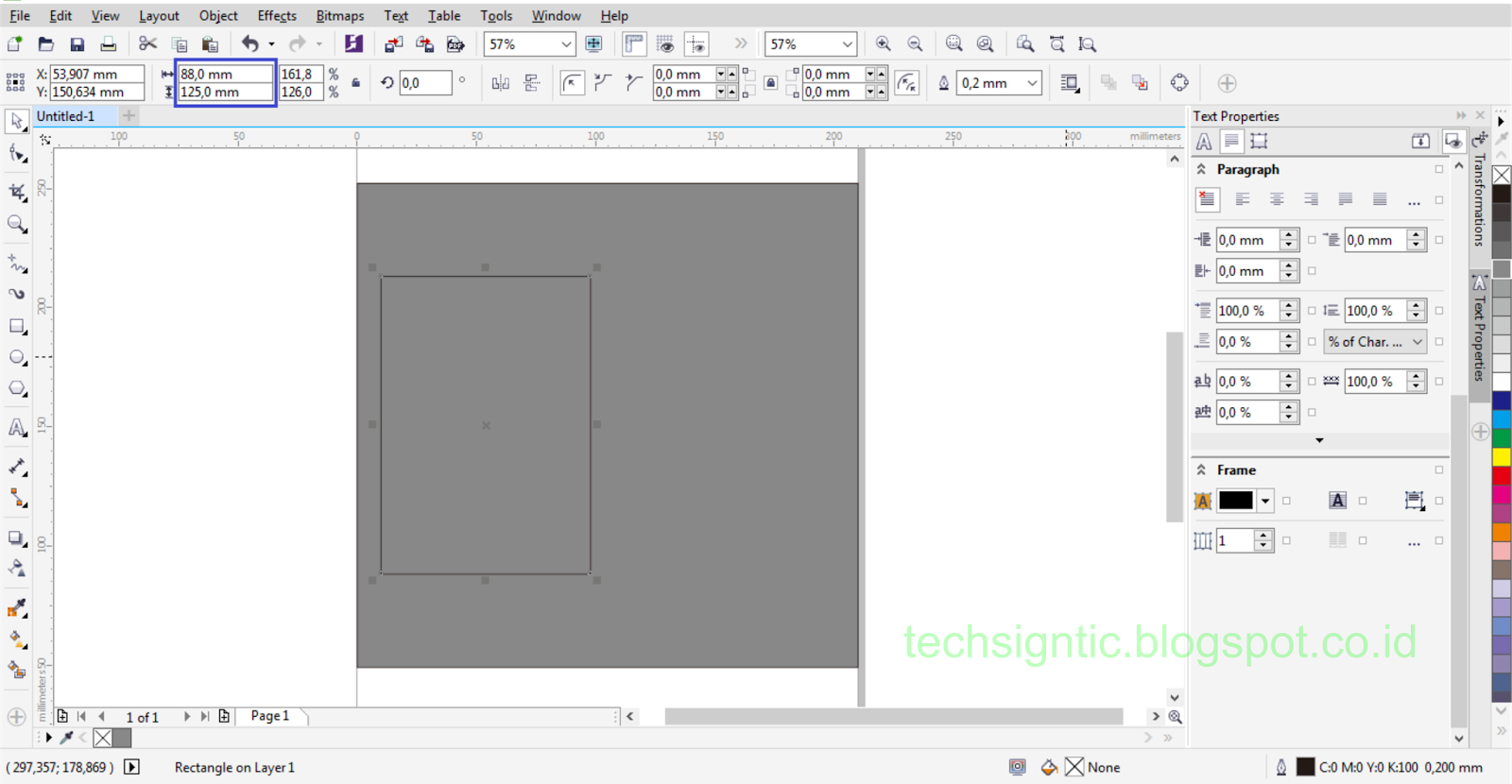Select the Polygon tool
This screenshot has height=784, width=1512.
(x=17, y=389)
